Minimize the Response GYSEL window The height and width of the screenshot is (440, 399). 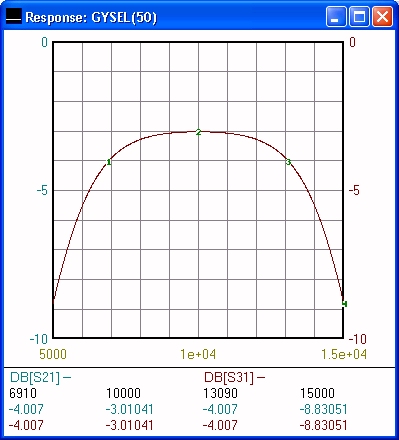pos(336,16)
